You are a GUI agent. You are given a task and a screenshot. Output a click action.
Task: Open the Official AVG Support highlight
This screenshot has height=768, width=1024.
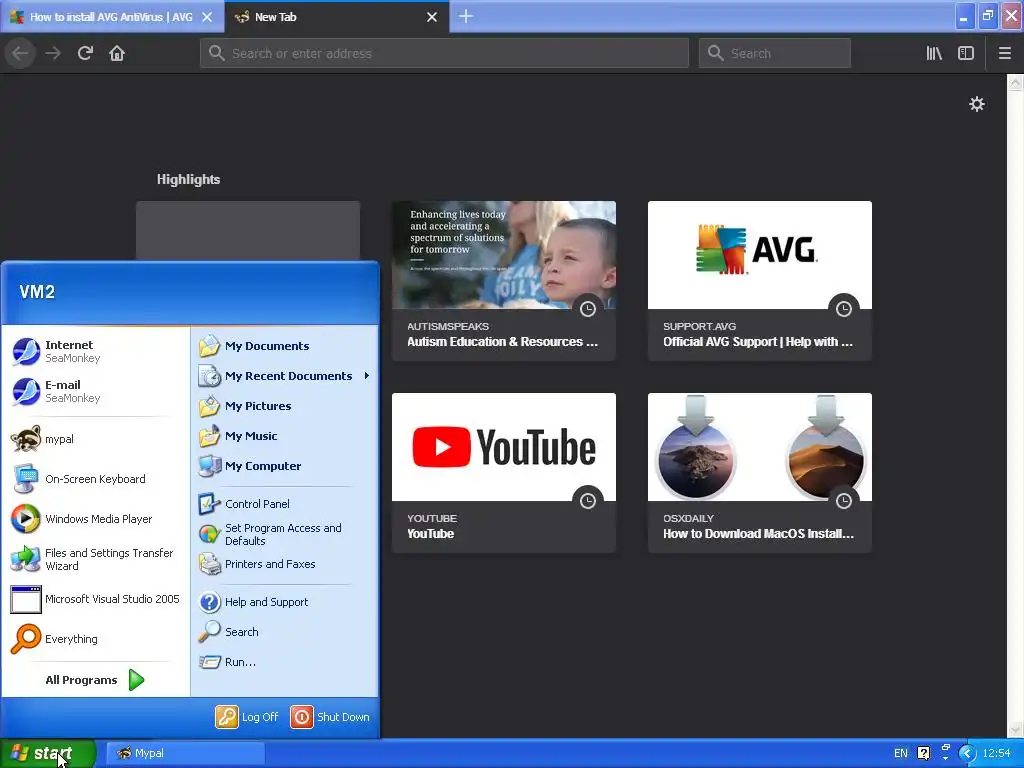[x=760, y=280]
